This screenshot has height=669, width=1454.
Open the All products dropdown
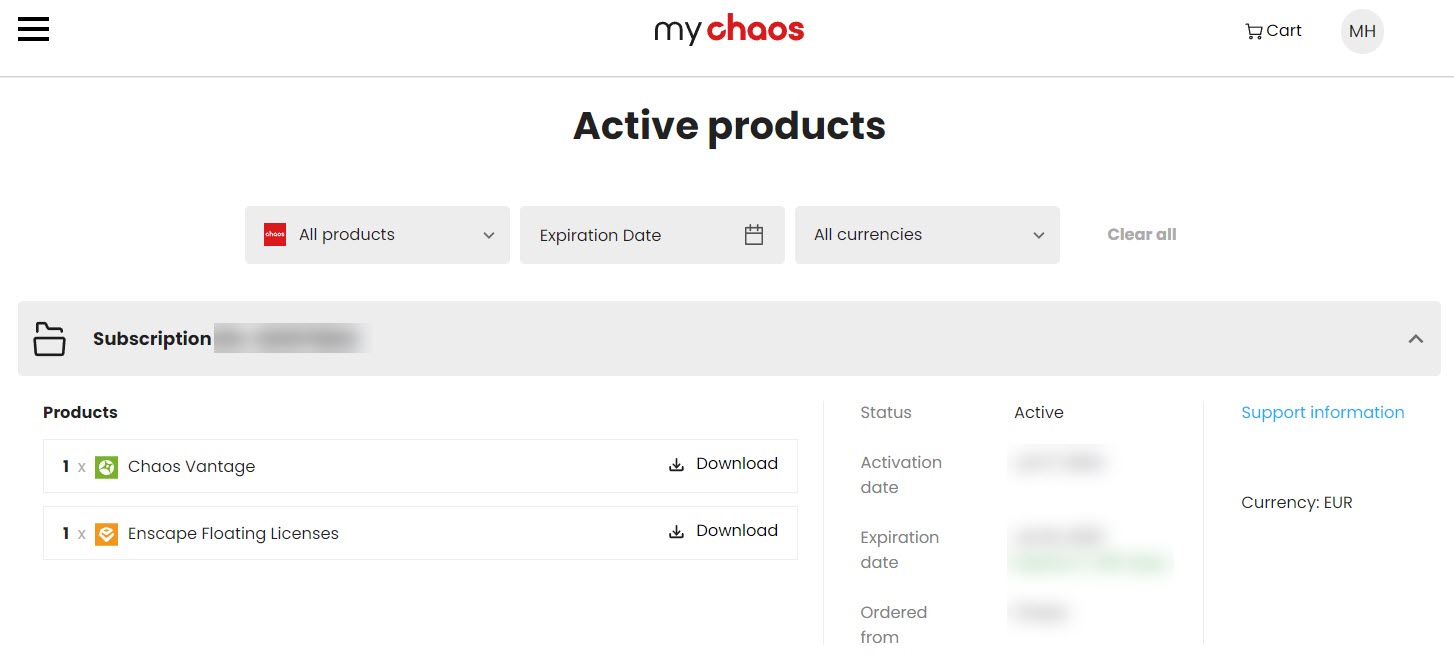coord(377,235)
